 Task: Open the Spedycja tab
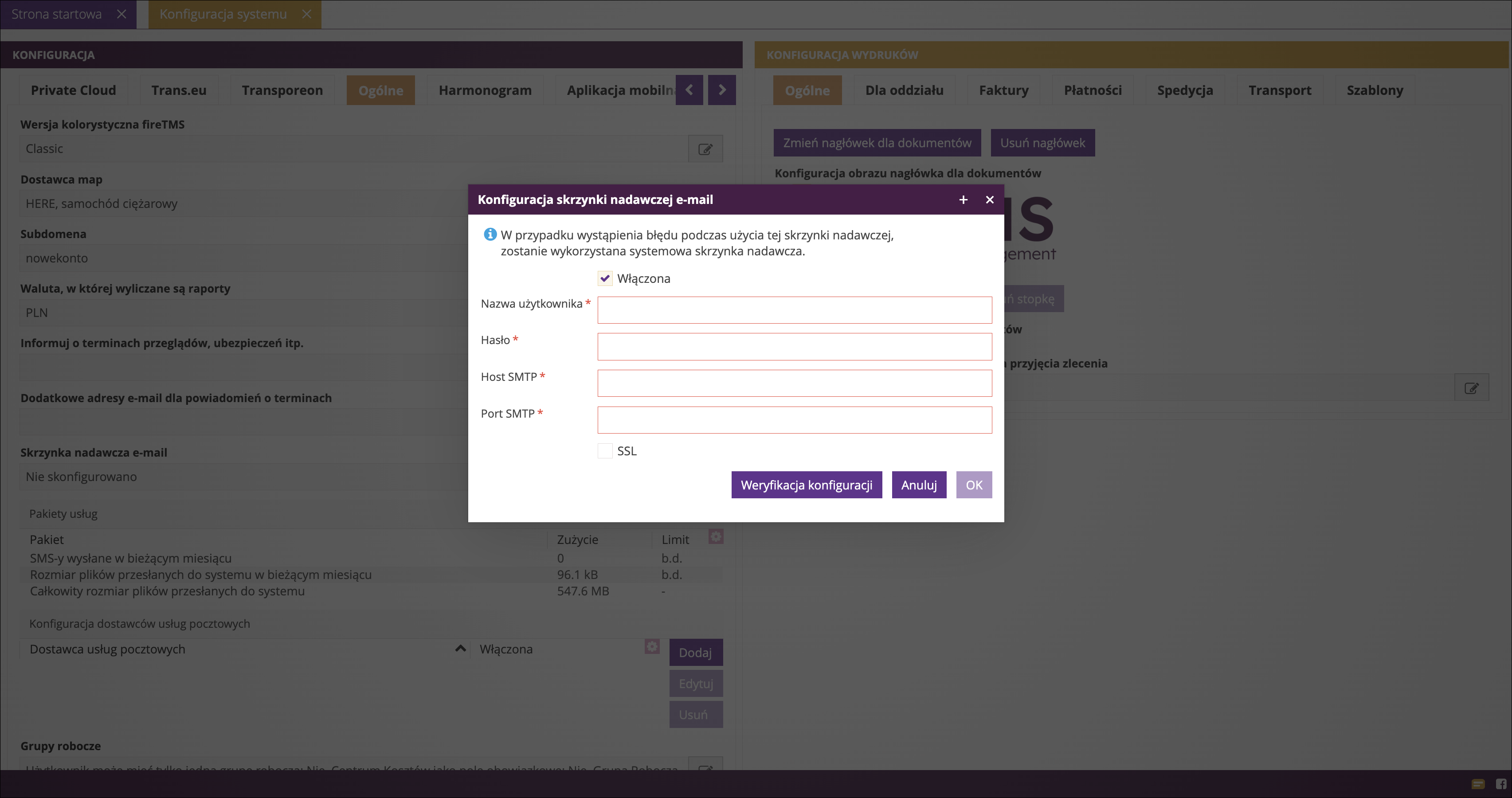[1185, 90]
